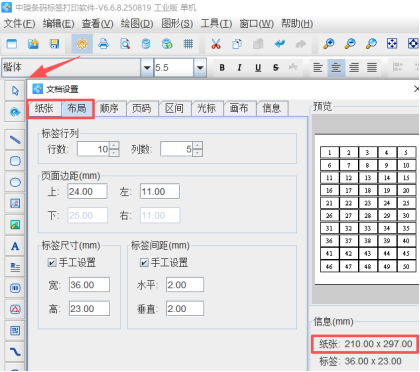Open document settings with the gear icon
Image resolution: width=420 pixels, height=372 pixels.
point(82,44)
